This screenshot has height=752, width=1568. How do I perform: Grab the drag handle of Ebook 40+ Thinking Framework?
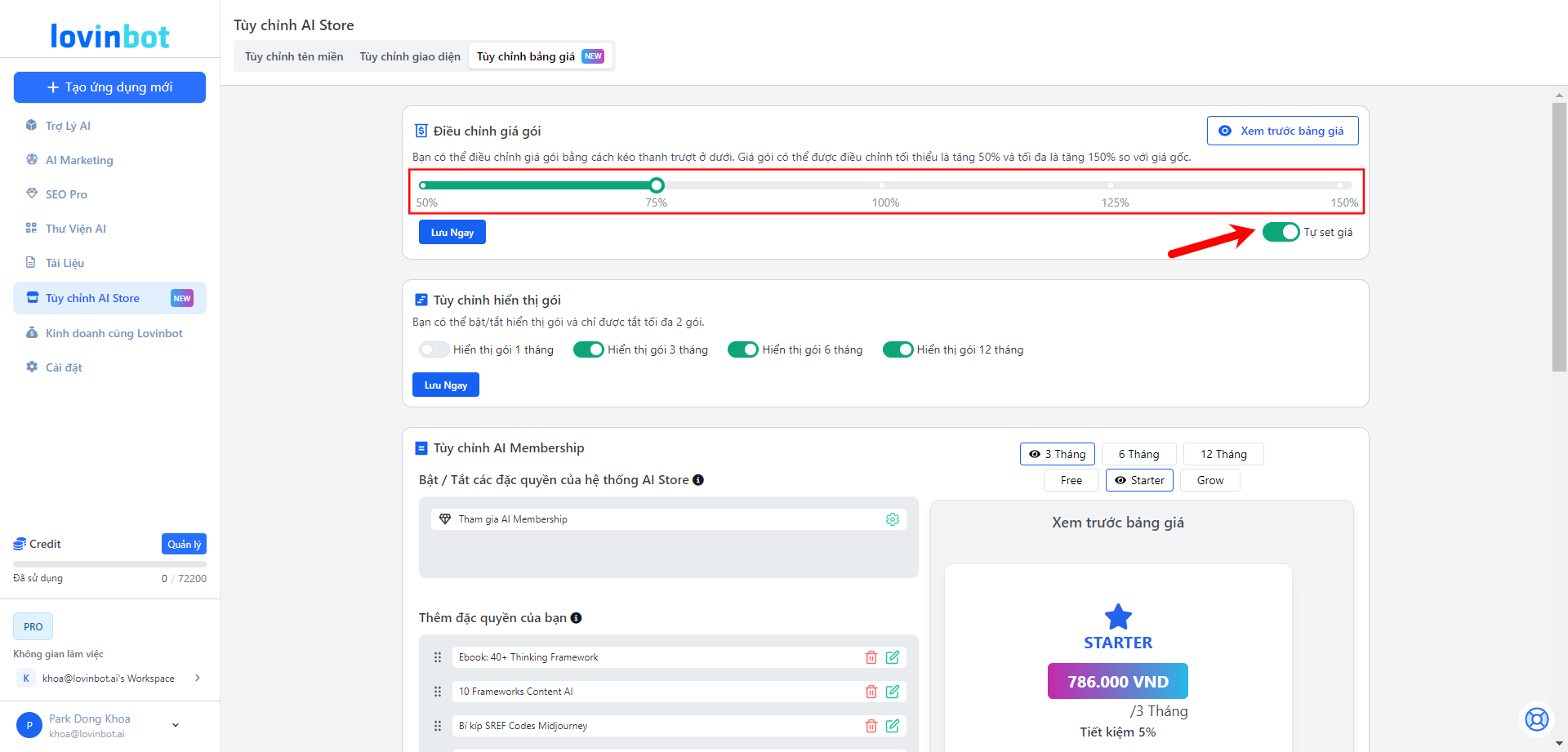438,657
